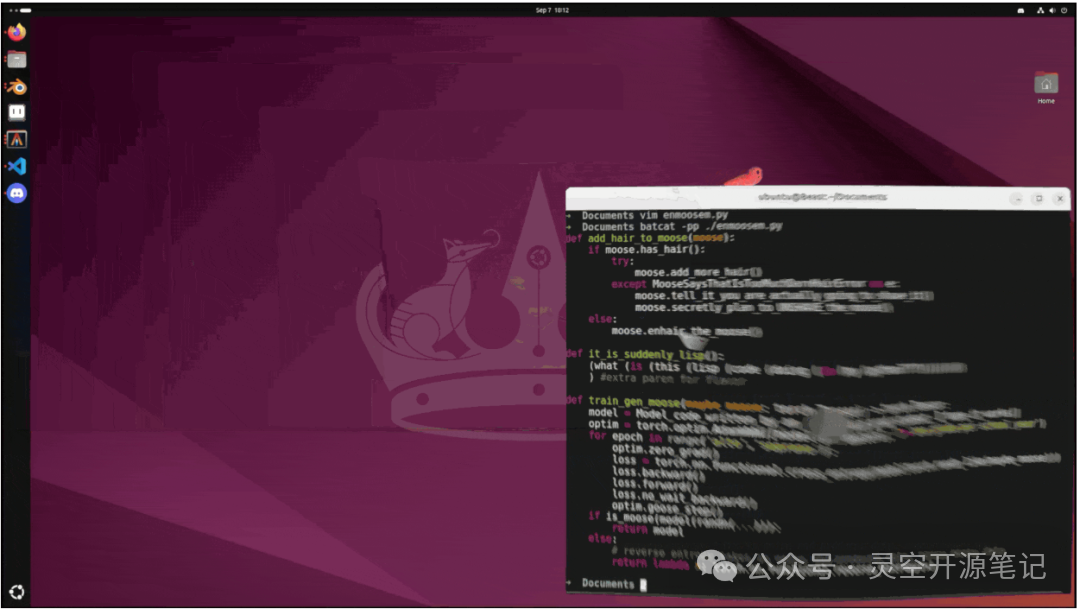Viewport: 1080px width, 609px height.
Task: Open Discord from the dock
Action: 16,193
